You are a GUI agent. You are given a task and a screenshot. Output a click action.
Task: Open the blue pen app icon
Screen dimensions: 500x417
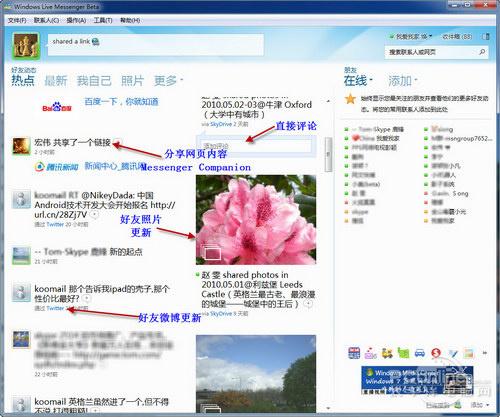pyautogui.click(x=453, y=353)
